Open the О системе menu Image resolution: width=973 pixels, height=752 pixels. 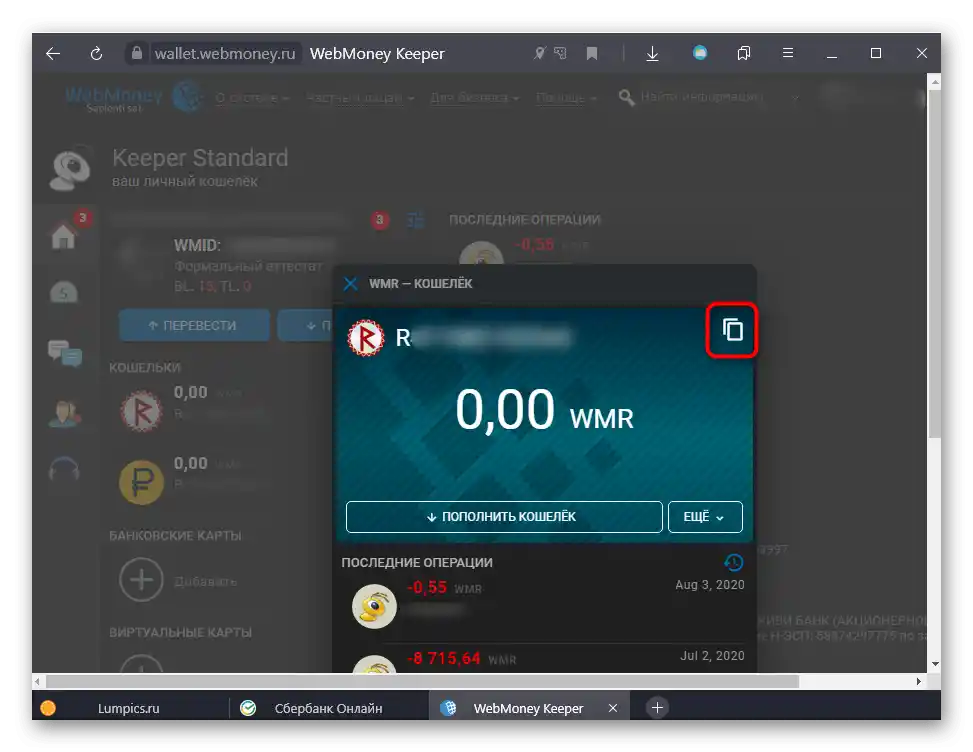[x=252, y=97]
